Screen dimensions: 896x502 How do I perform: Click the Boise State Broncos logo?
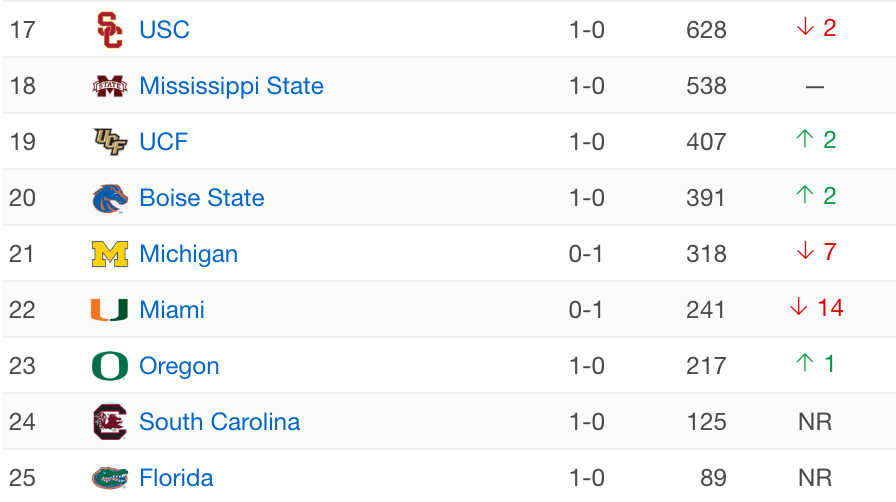click(110, 198)
